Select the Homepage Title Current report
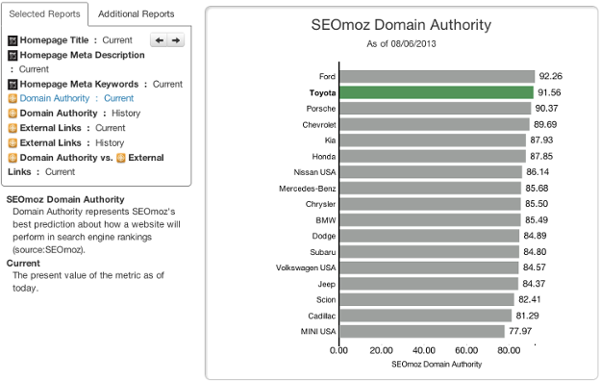Image resolution: width=600 pixels, height=381 pixels. coord(76,40)
